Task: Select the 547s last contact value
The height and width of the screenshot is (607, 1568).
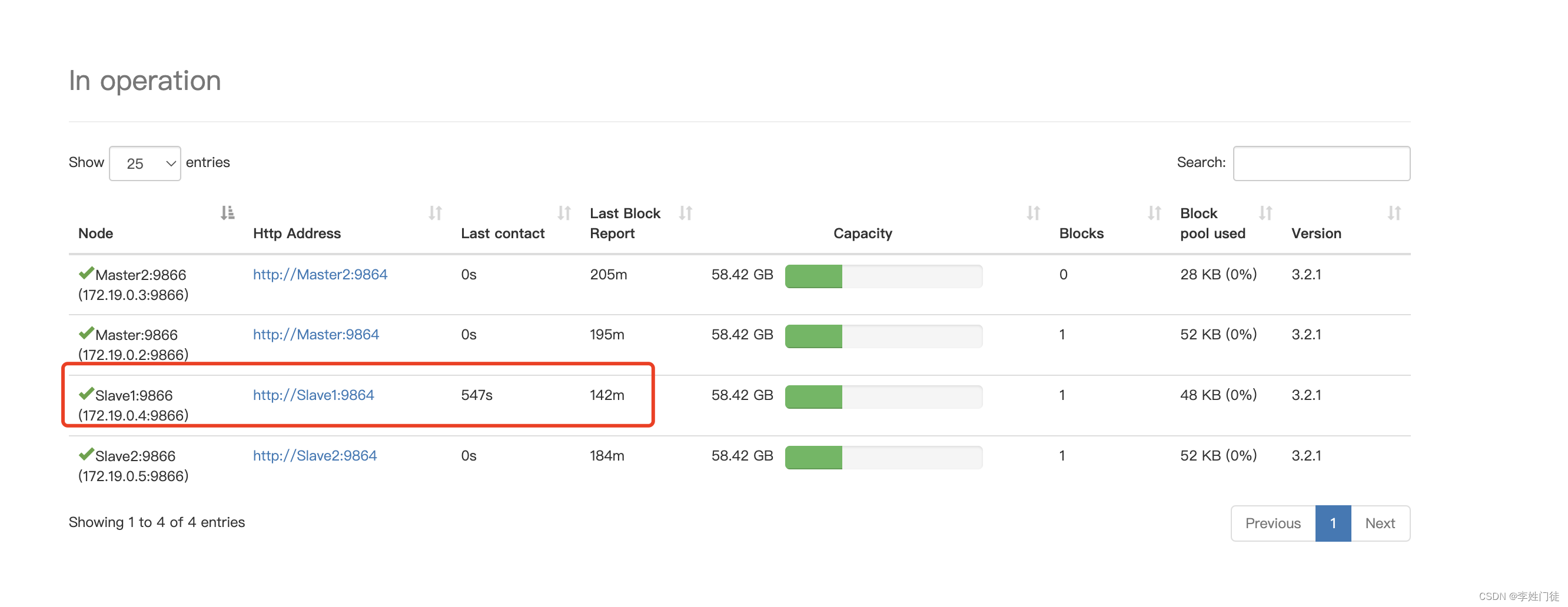Action: pos(477,395)
